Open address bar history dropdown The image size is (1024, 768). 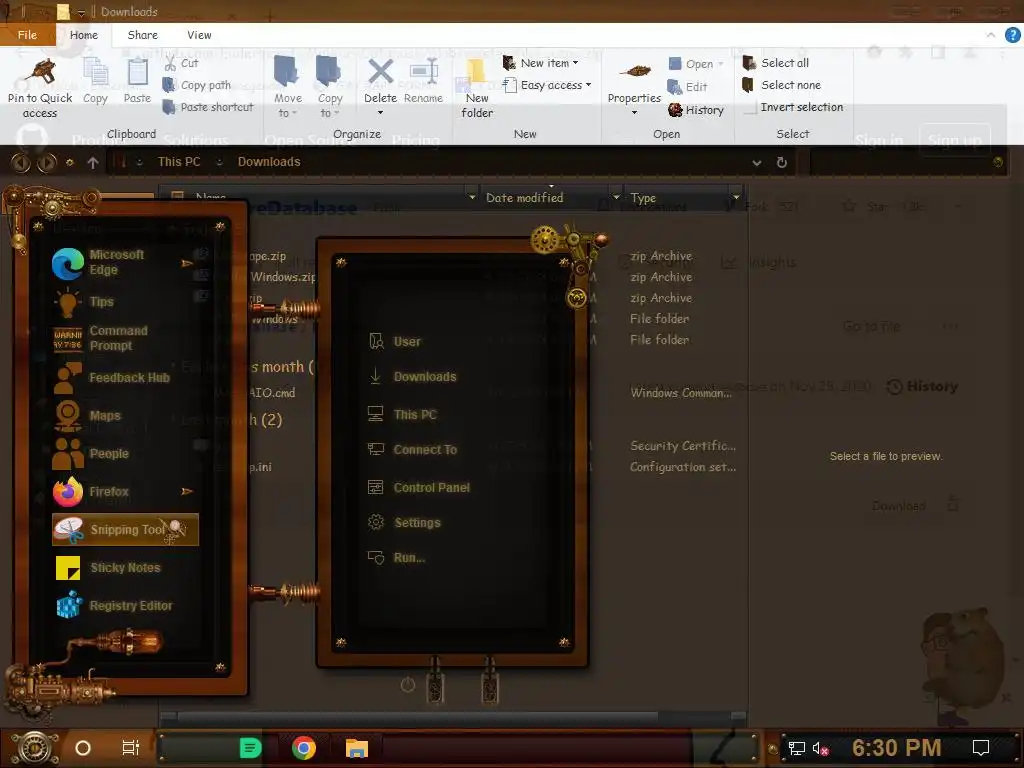tap(756, 163)
